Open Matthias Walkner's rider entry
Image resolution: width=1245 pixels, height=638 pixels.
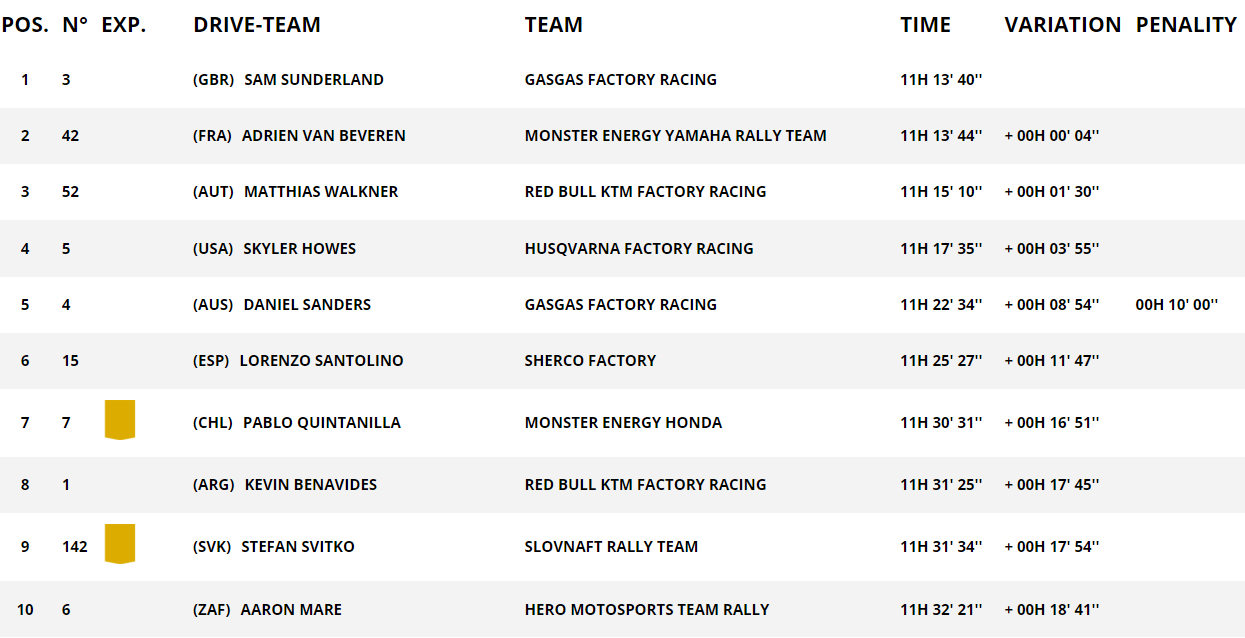(x=320, y=192)
